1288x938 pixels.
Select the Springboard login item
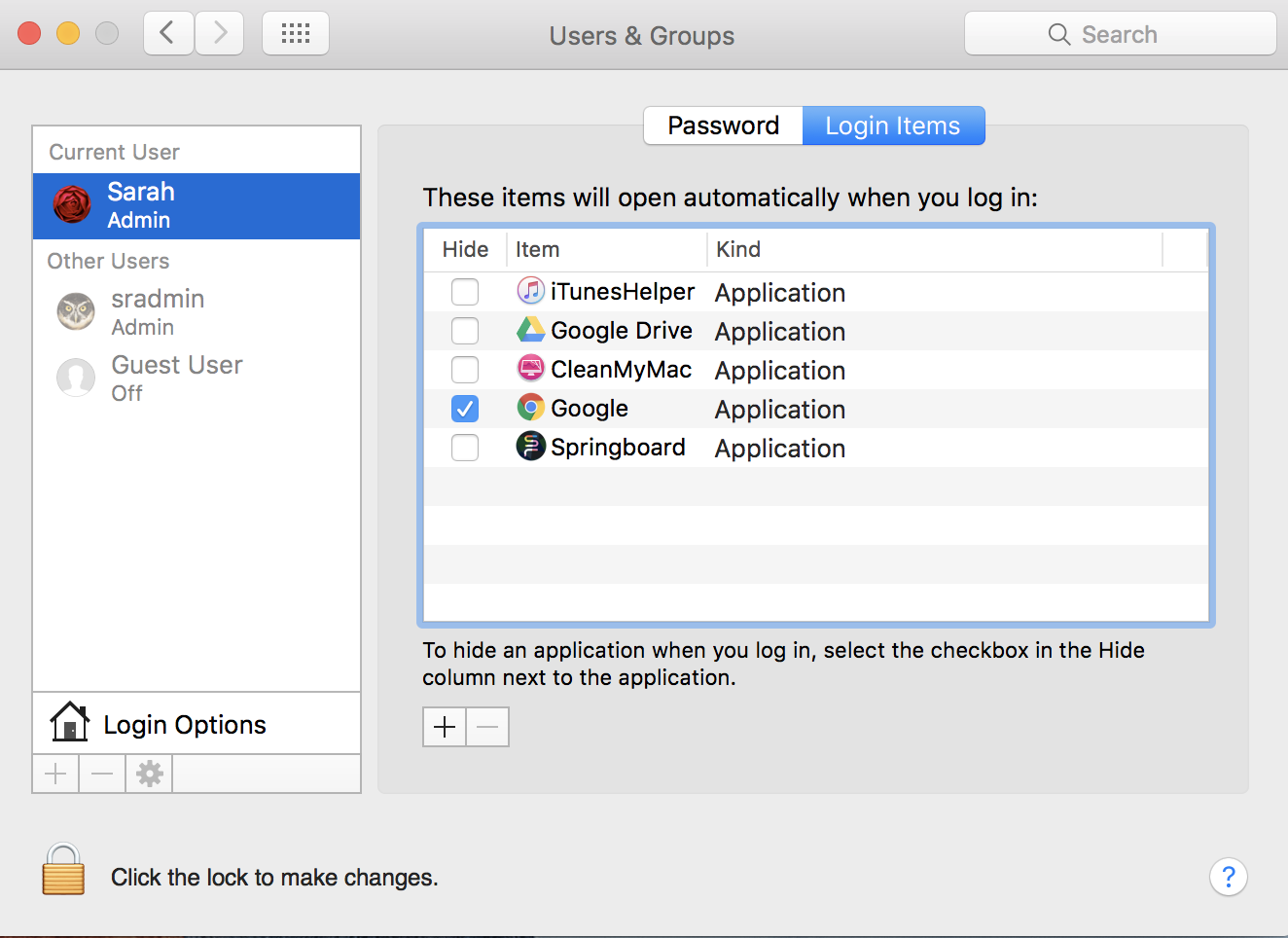tap(617, 448)
